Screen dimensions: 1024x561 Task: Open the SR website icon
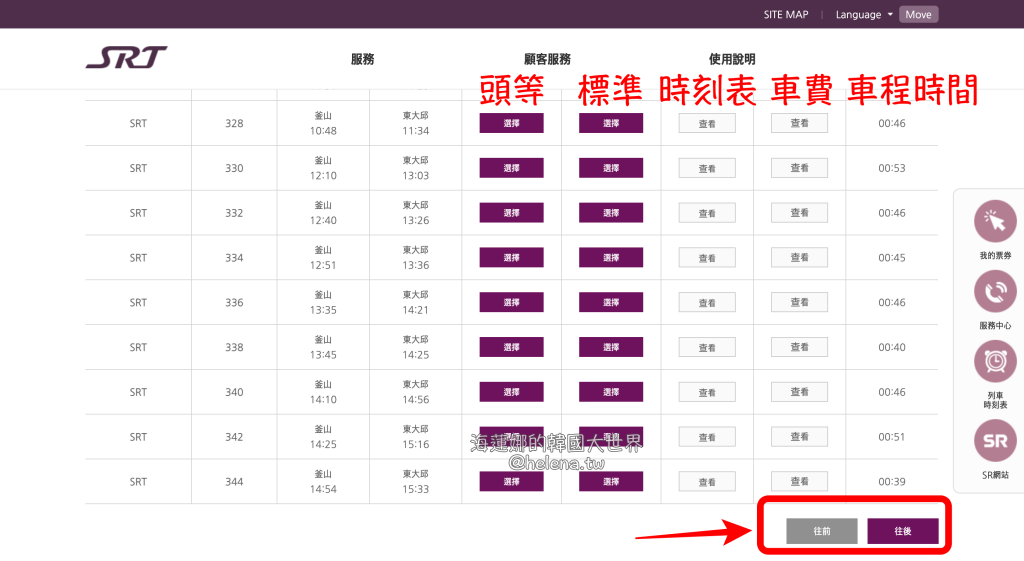tap(995, 441)
